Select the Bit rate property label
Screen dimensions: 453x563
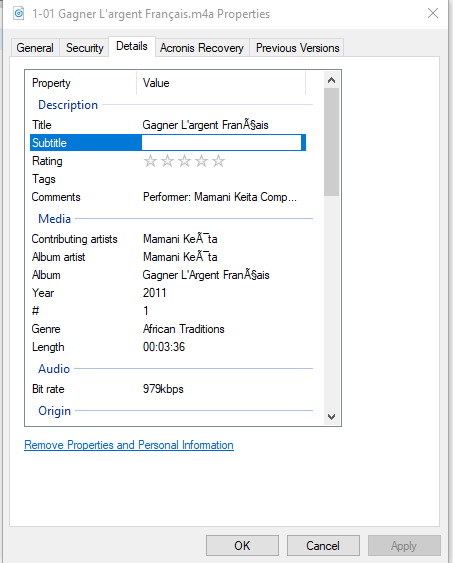48,389
